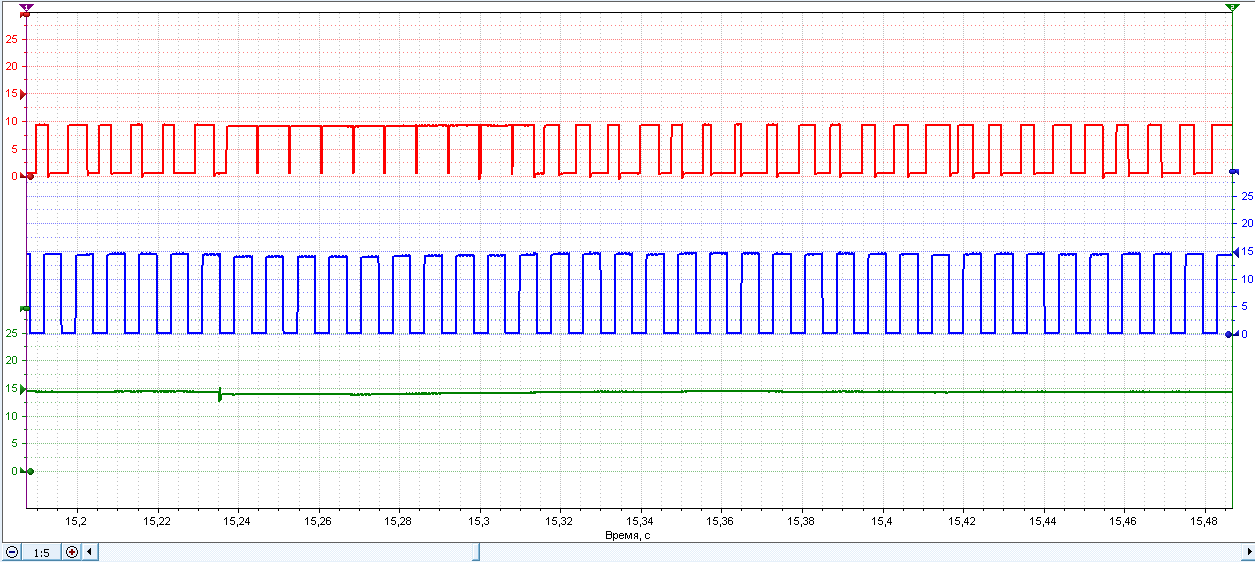Click the 15,48 time axis tick label
Screen dimensions: 1255x562
pos(1205,522)
